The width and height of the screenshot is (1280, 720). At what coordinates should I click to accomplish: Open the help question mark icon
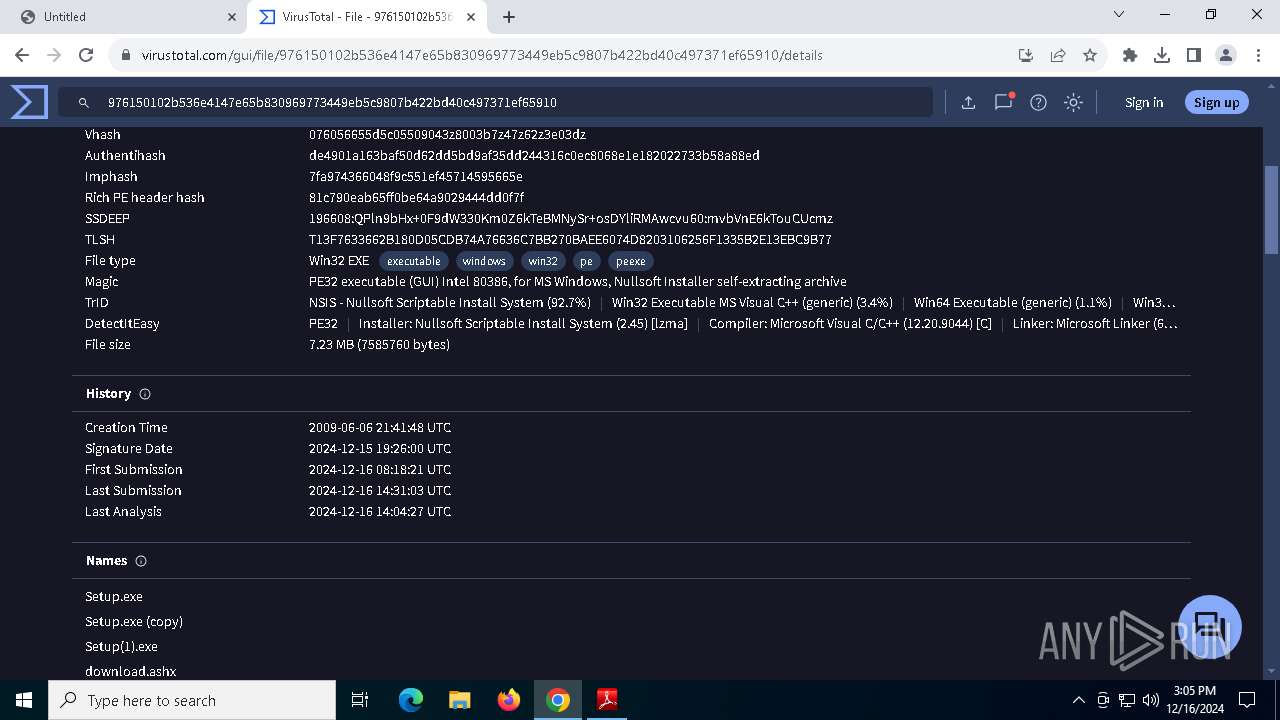click(1038, 102)
